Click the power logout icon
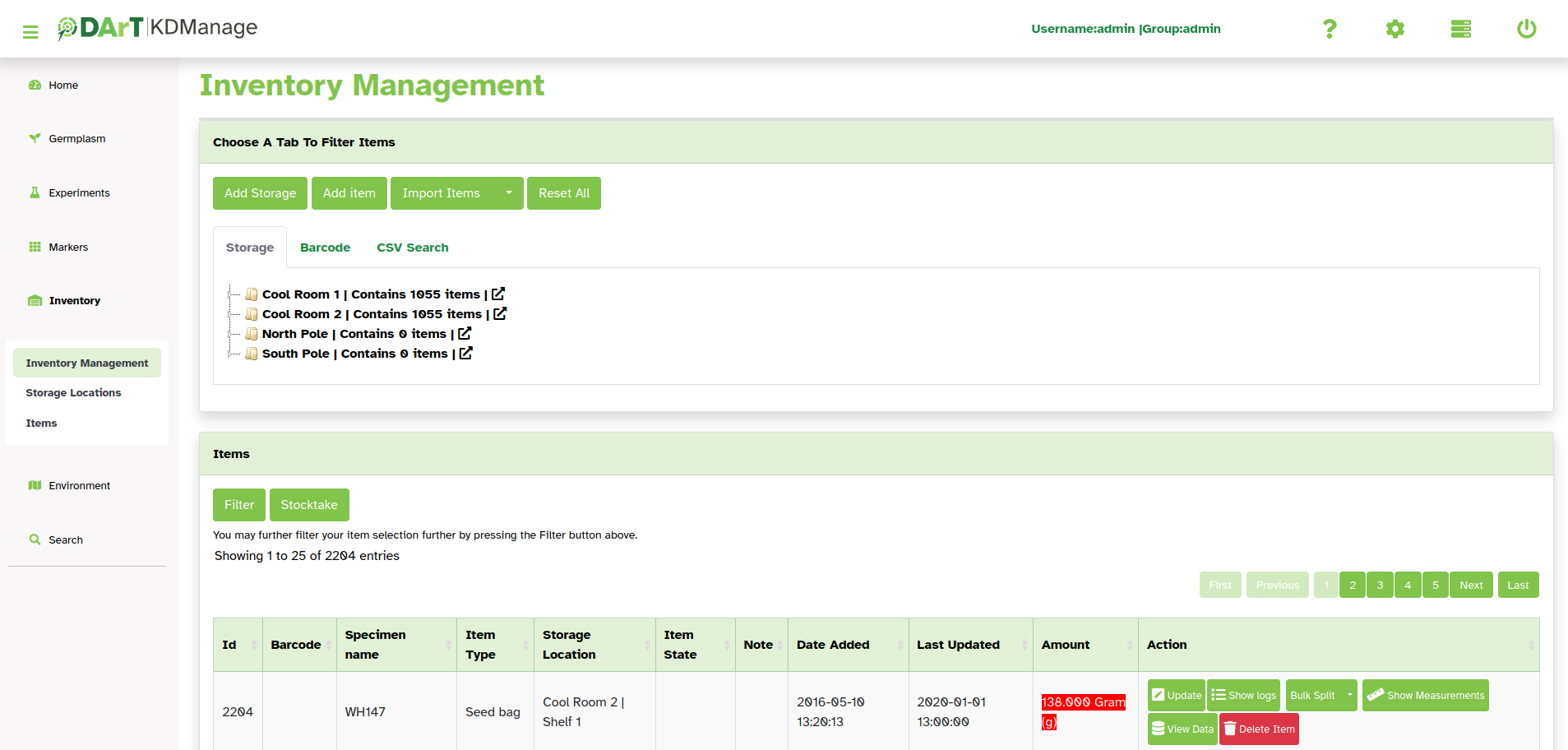Viewport: 1568px width, 750px height. click(x=1526, y=30)
